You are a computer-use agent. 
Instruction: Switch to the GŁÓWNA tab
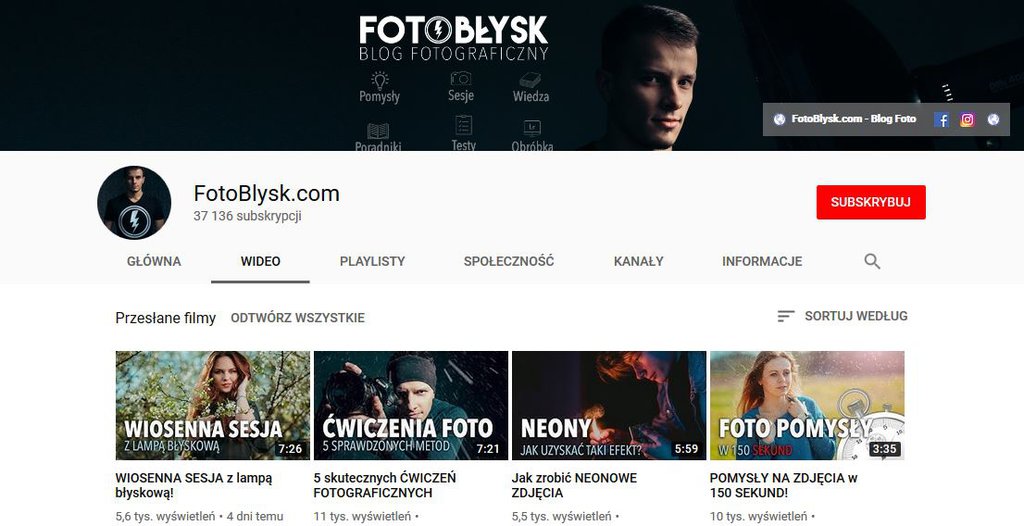pyautogui.click(x=154, y=261)
